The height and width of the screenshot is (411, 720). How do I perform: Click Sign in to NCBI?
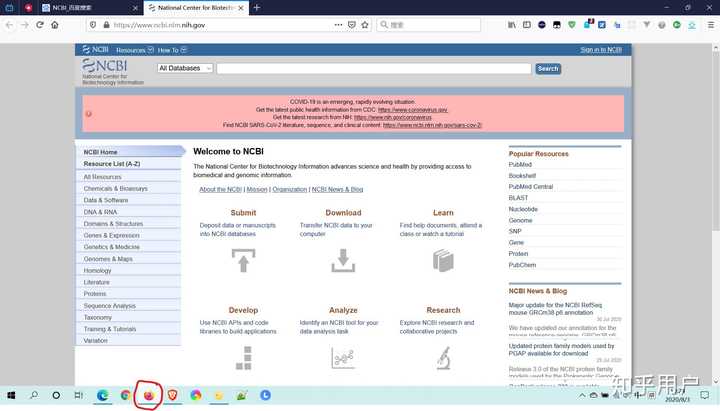[x=601, y=50]
